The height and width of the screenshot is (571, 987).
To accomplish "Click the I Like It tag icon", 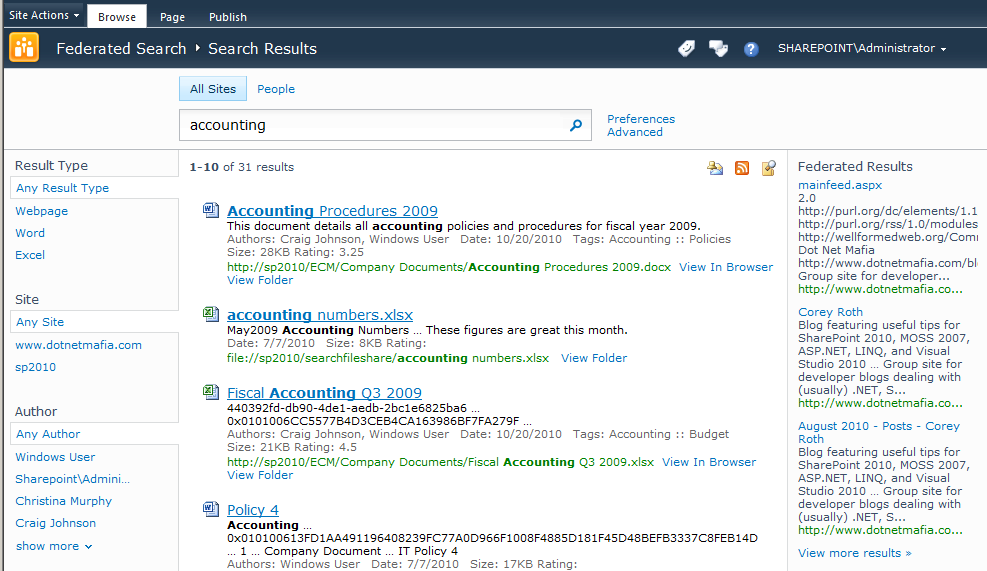I will point(686,48).
